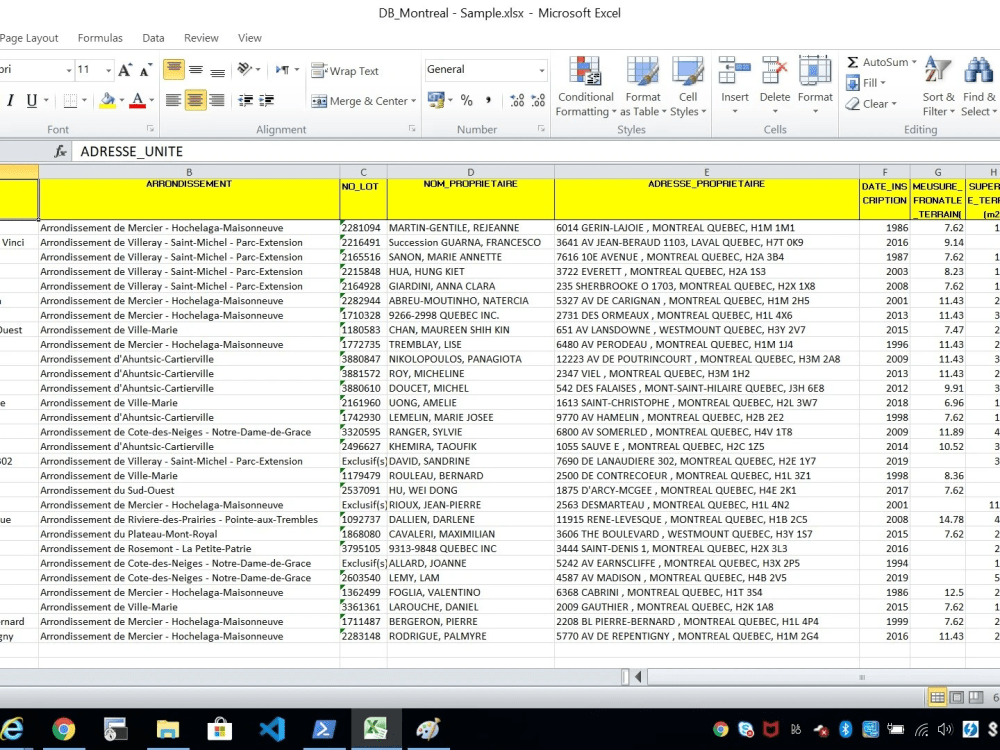The width and height of the screenshot is (1000, 750).
Task: Click Merge & Center button
Action: (359, 101)
